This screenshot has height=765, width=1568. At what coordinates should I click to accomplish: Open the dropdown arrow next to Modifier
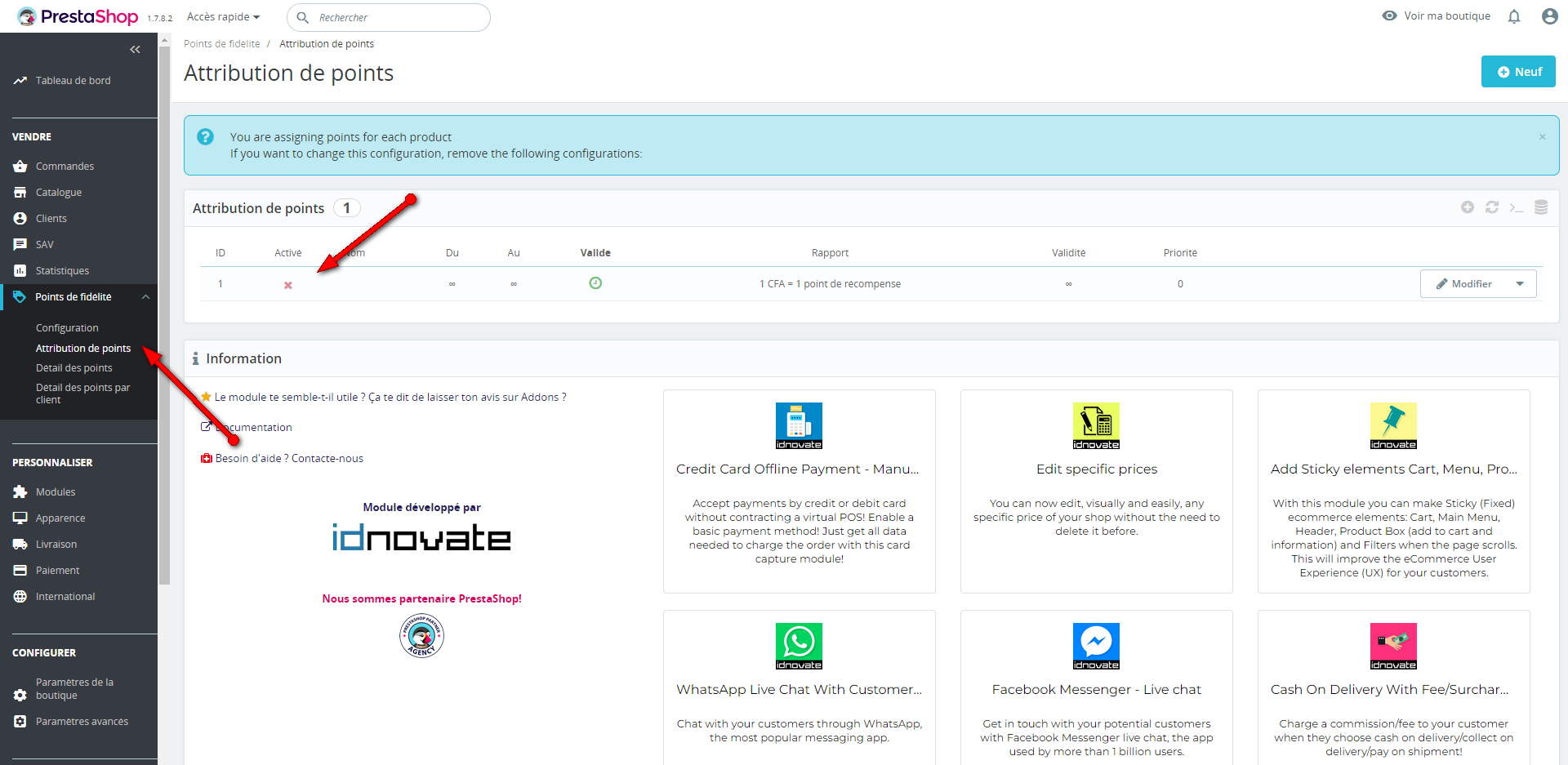(x=1520, y=284)
